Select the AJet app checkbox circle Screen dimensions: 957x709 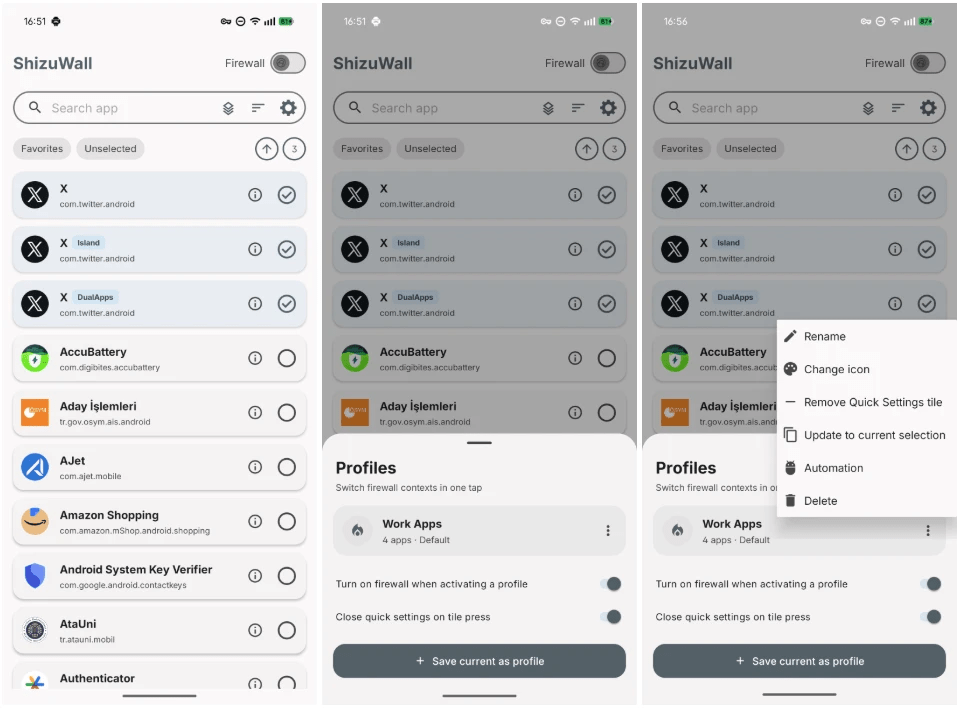[x=287, y=467]
